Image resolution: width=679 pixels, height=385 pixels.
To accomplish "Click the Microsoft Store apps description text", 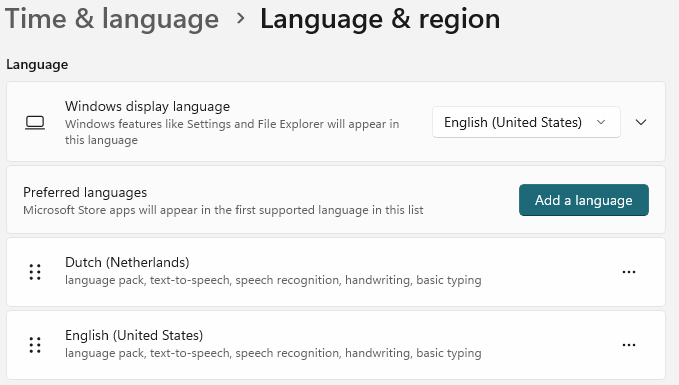I will 223,210.
